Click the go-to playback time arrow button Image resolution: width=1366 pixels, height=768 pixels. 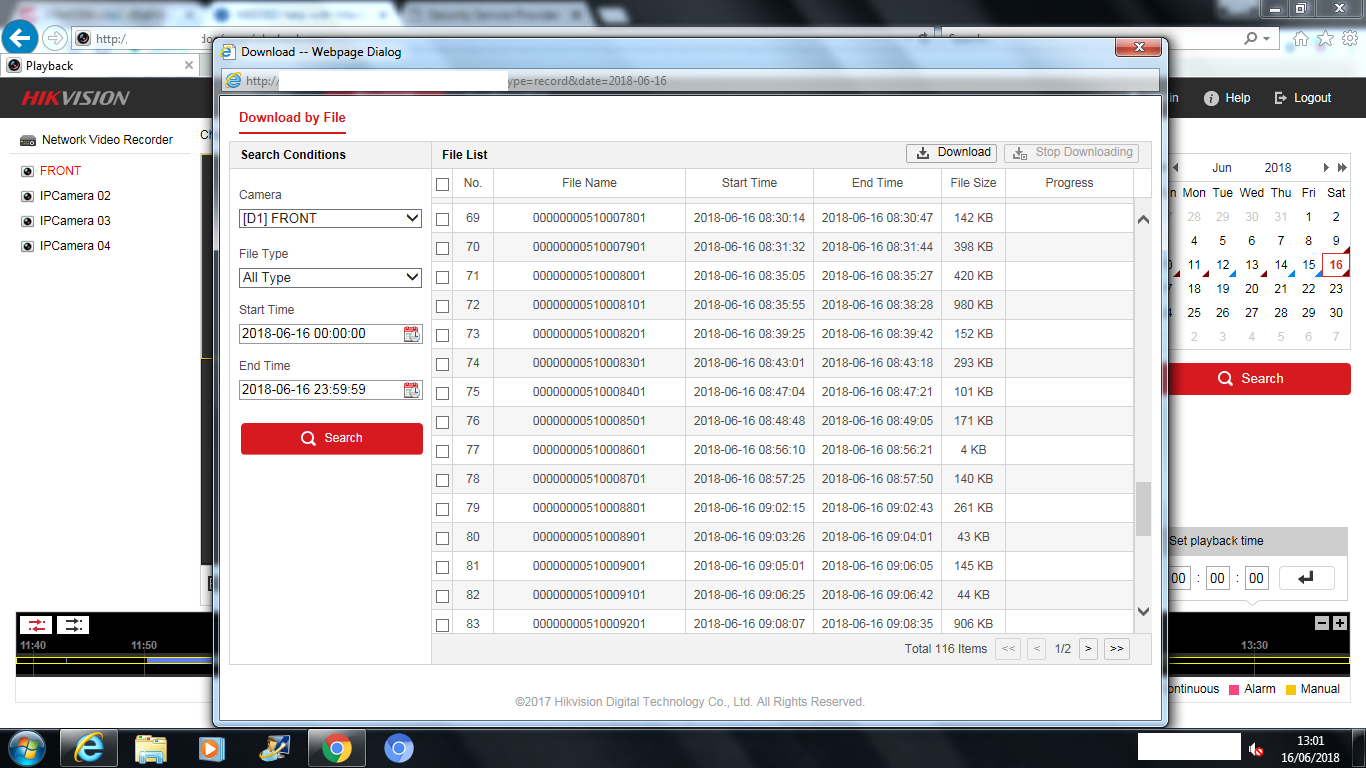pyautogui.click(x=1306, y=578)
